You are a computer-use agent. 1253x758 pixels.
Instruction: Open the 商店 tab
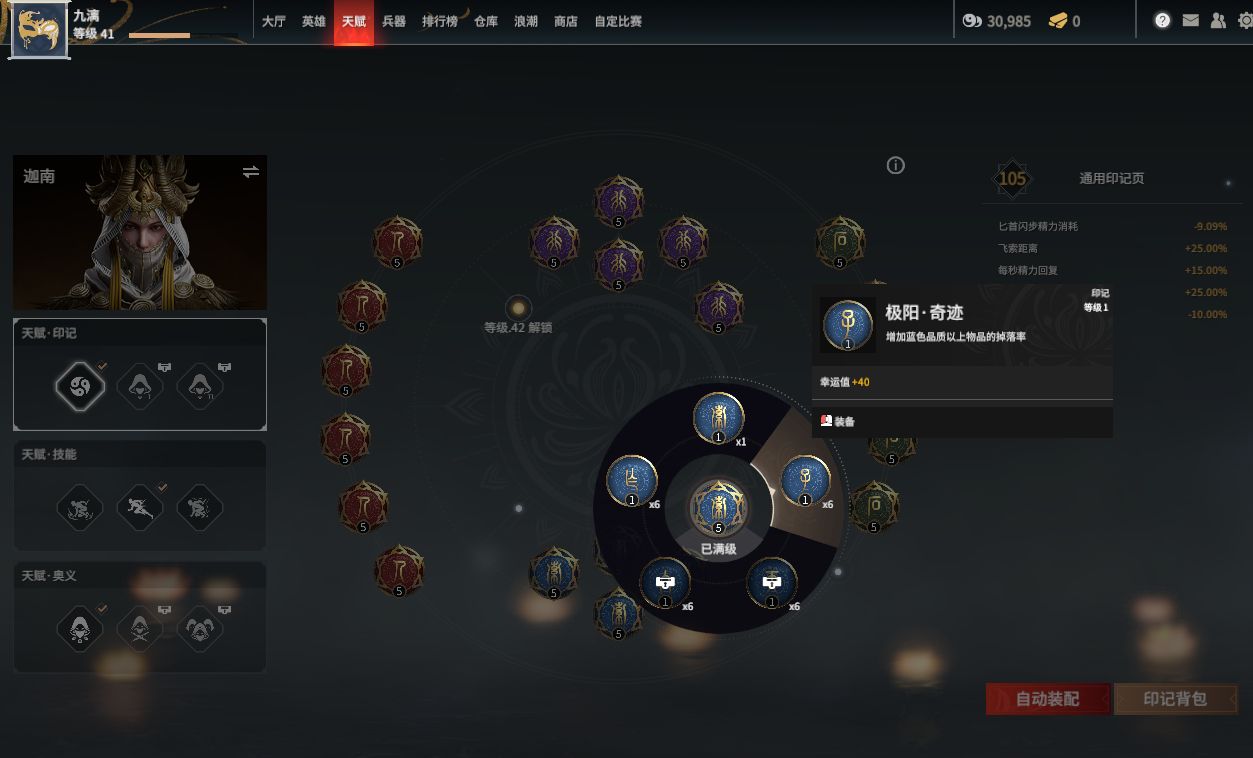(566, 21)
